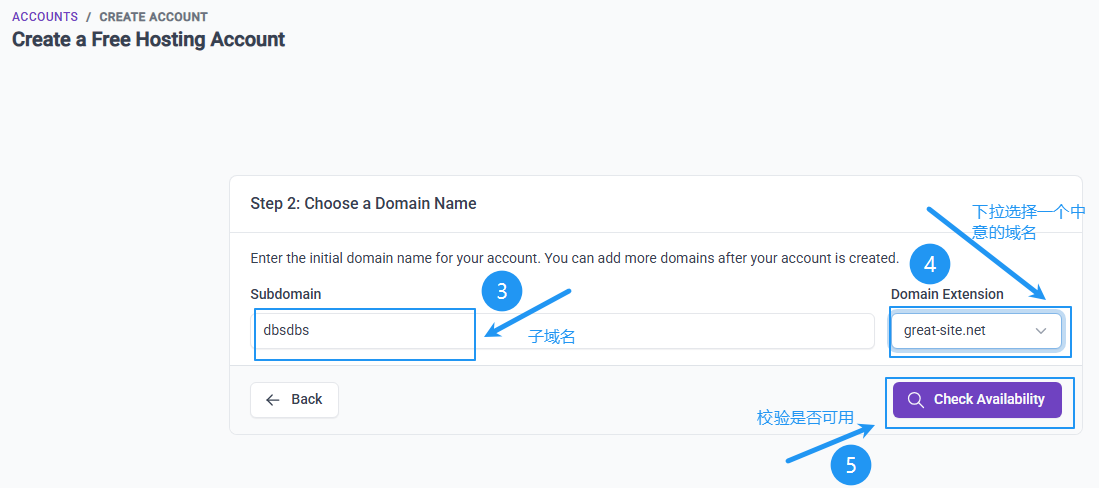Image resolution: width=1099 pixels, height=488 pixels.
Task: Click the blue circle numbered 3
Action: tap(502, 292)
